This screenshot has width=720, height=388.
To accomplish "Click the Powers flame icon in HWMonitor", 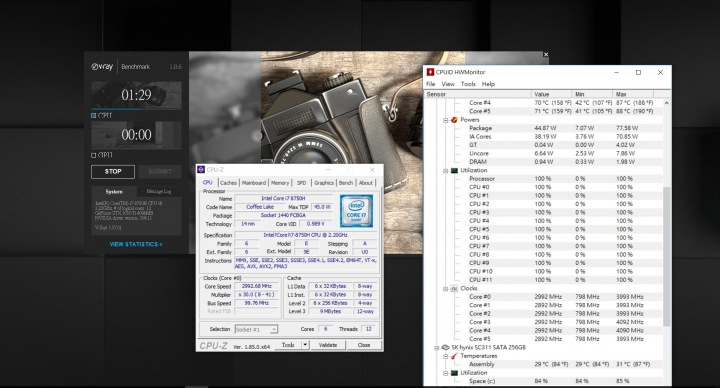I will [454, 120].
